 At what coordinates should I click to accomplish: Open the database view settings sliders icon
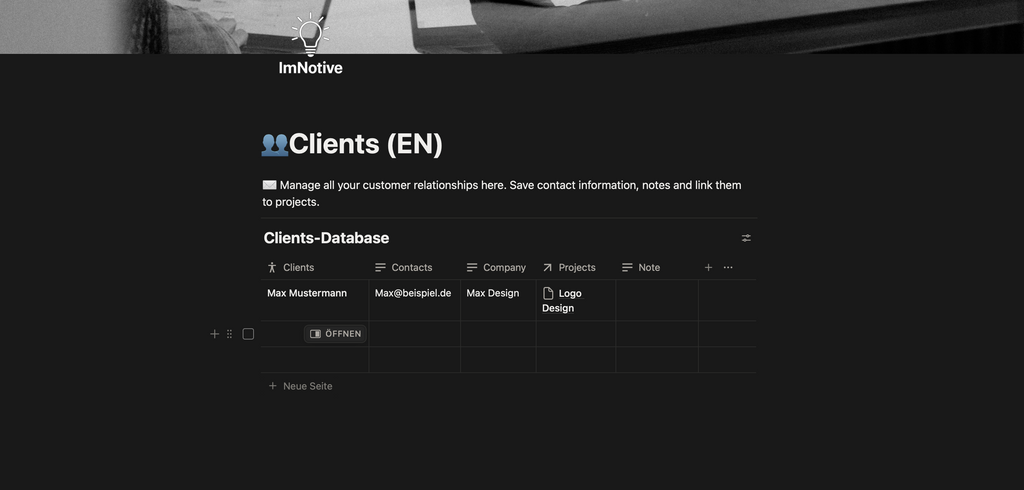tap(746, 238)
